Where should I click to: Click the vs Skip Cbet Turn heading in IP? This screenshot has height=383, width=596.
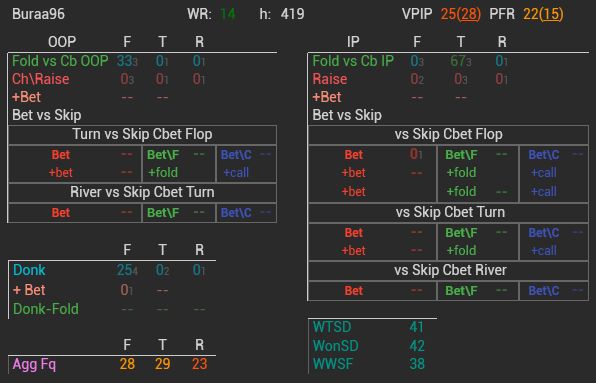click(x=450, y=212)
